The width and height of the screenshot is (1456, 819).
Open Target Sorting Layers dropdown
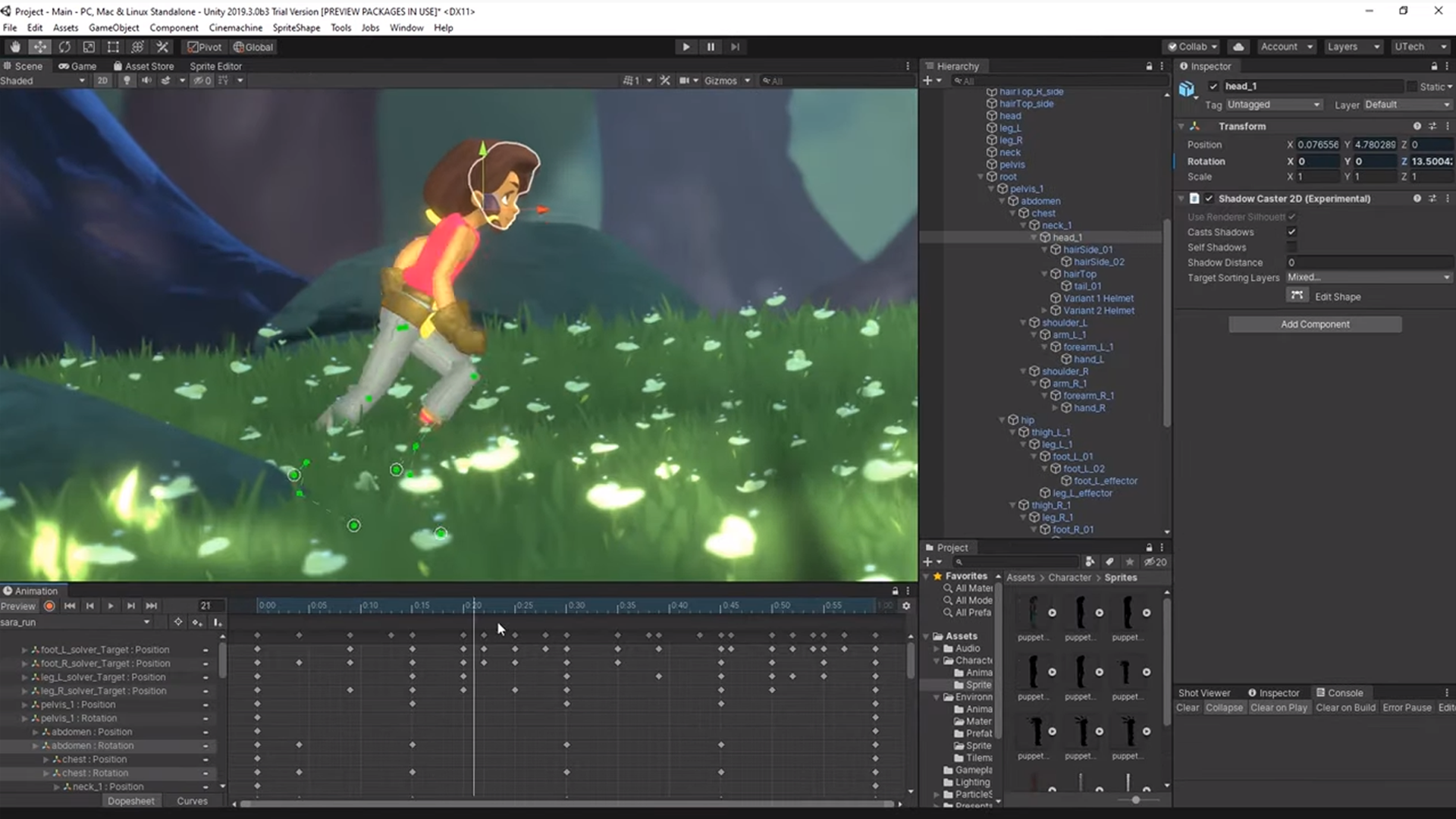1368,278
